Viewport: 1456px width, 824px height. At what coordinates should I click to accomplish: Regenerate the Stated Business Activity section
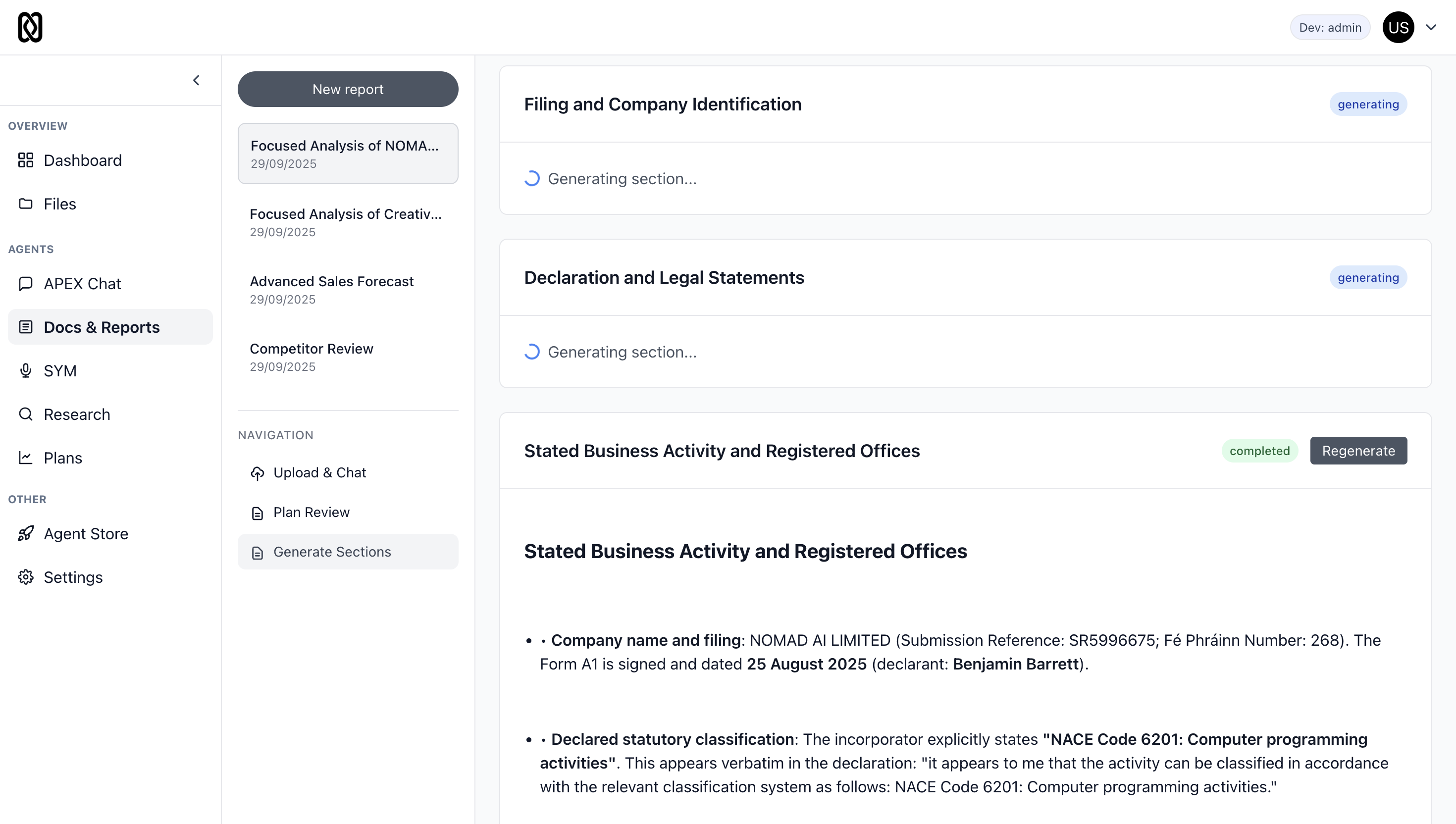coord(1358,451)
